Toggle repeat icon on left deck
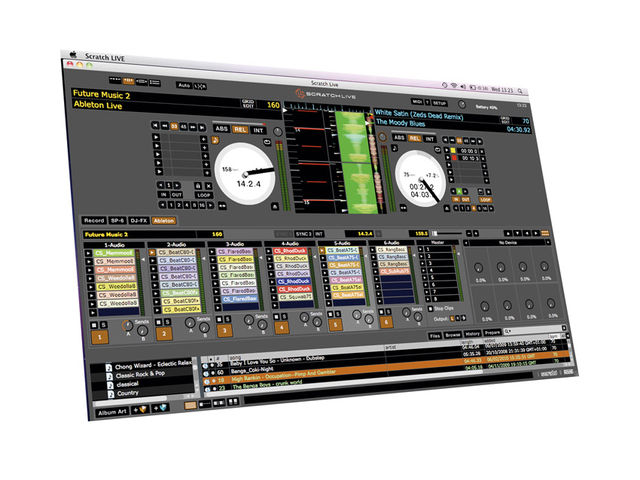 tap(267, 142)
